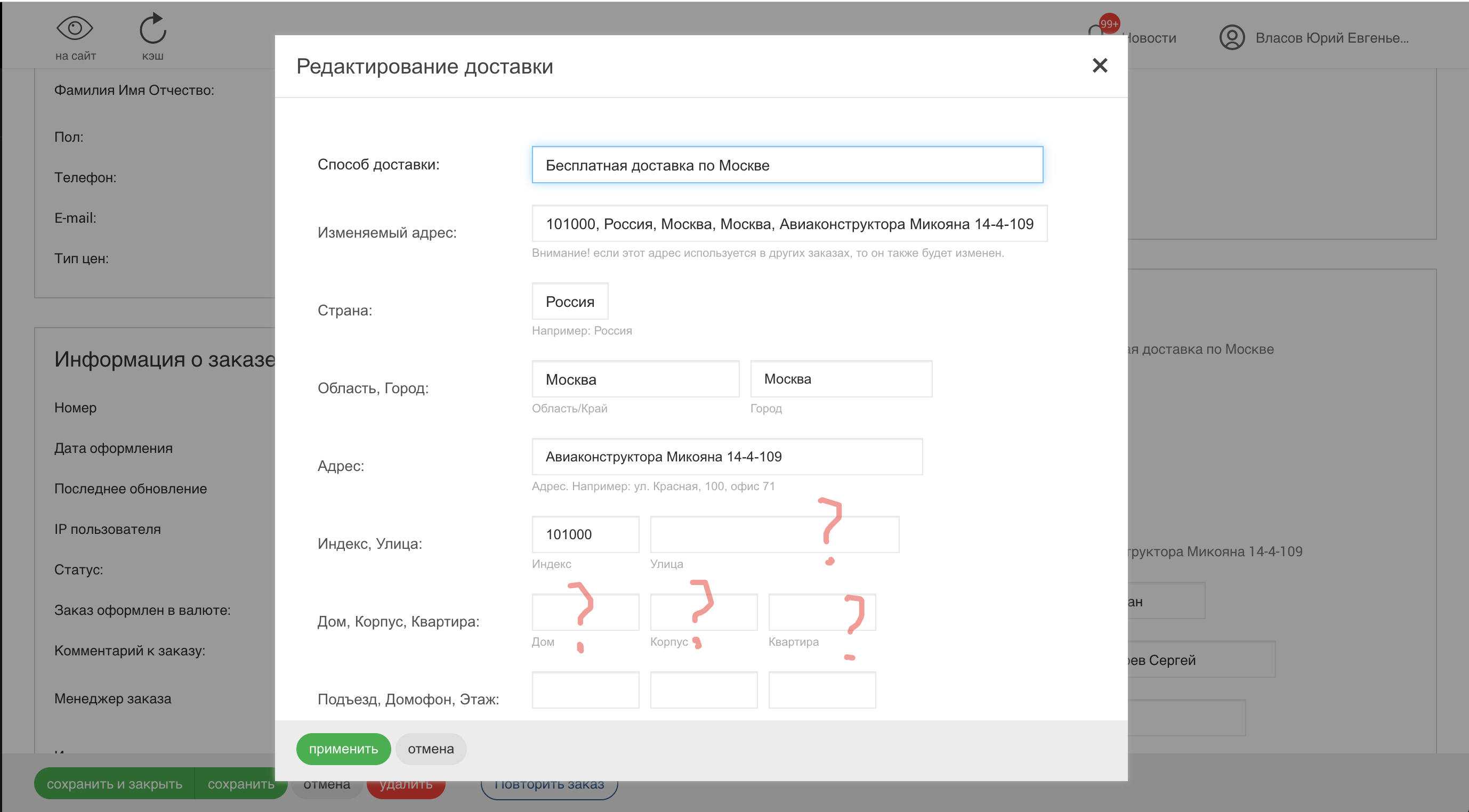The image size is (1469, 812).
Task: Click the Дом, Корпус, Квартира label
Action: tap(399, 622)
